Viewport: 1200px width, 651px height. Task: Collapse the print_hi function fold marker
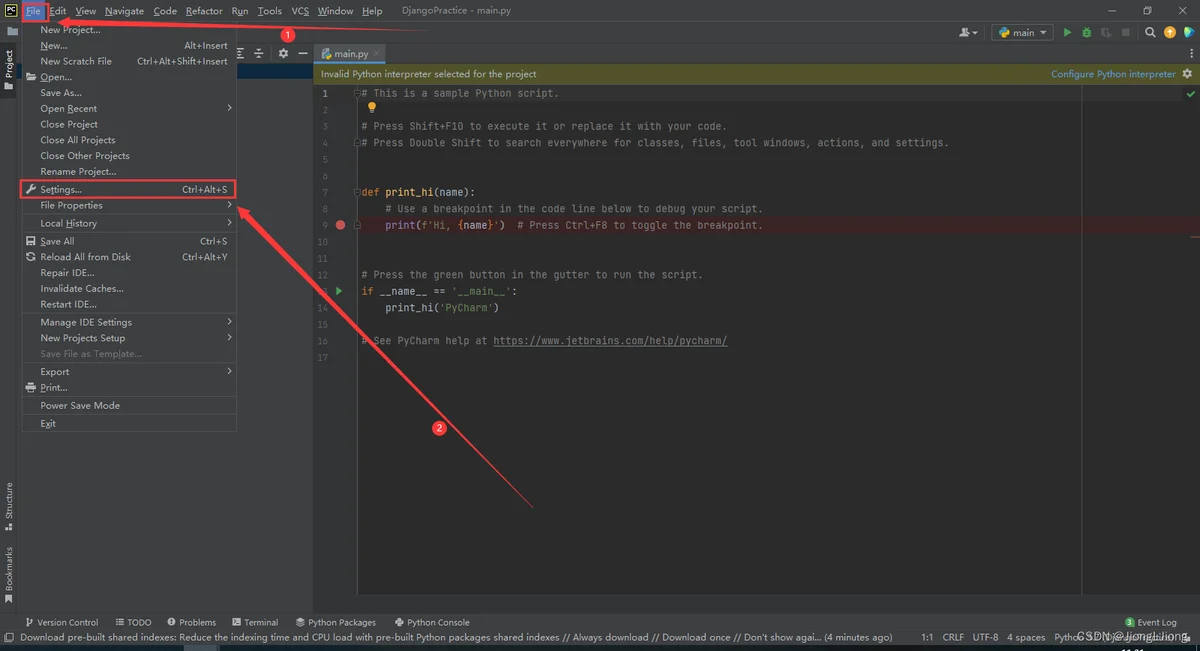(357, 192)
